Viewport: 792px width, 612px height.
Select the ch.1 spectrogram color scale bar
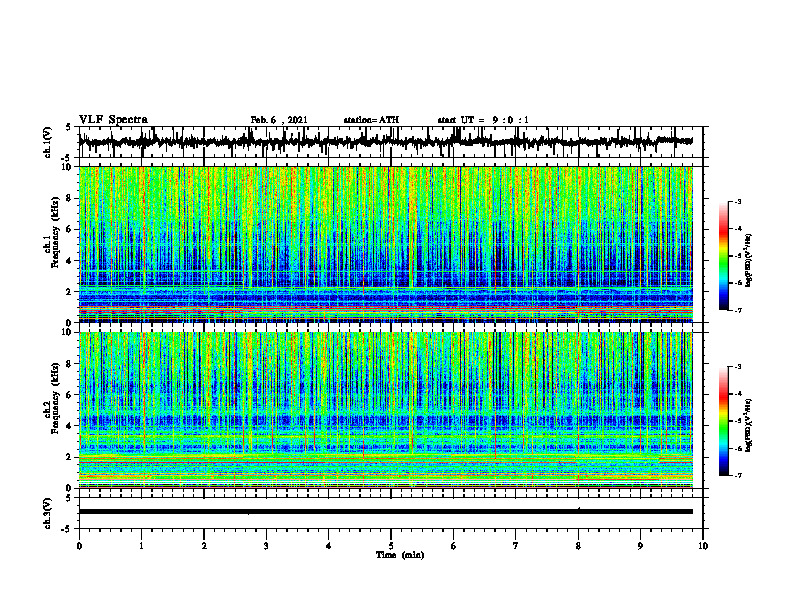click(723, 255)
